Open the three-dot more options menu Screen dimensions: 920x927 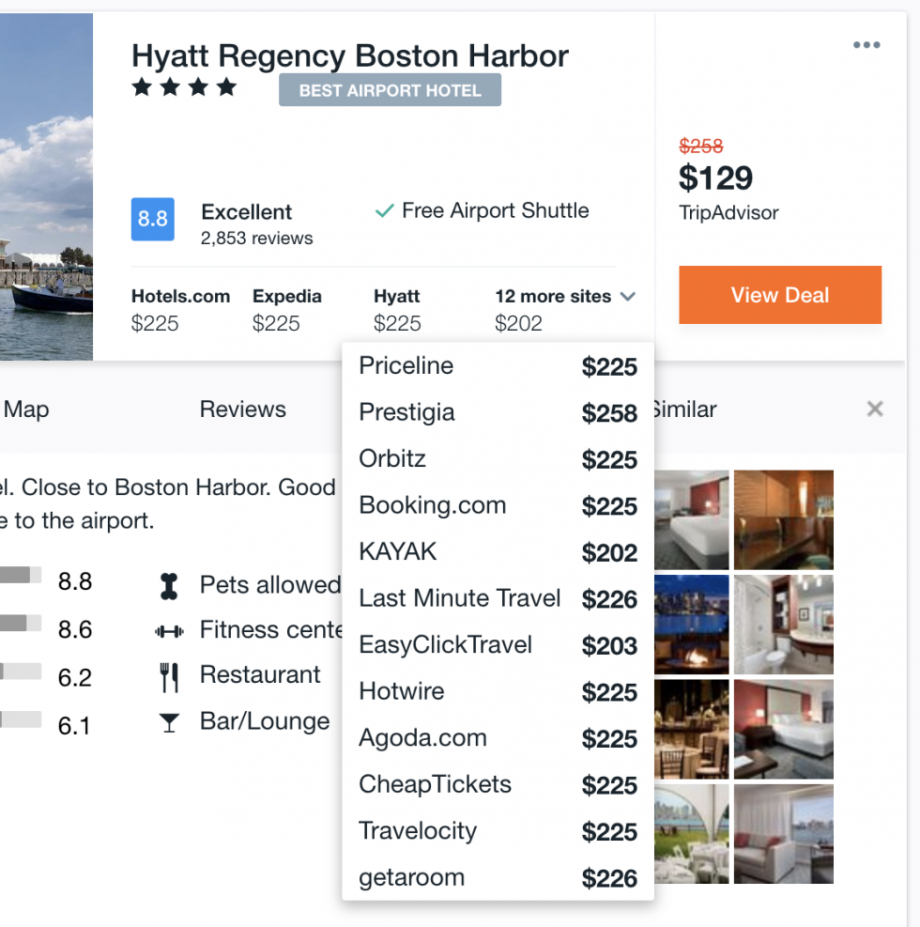pyautogui.click(x=866, y=46)
